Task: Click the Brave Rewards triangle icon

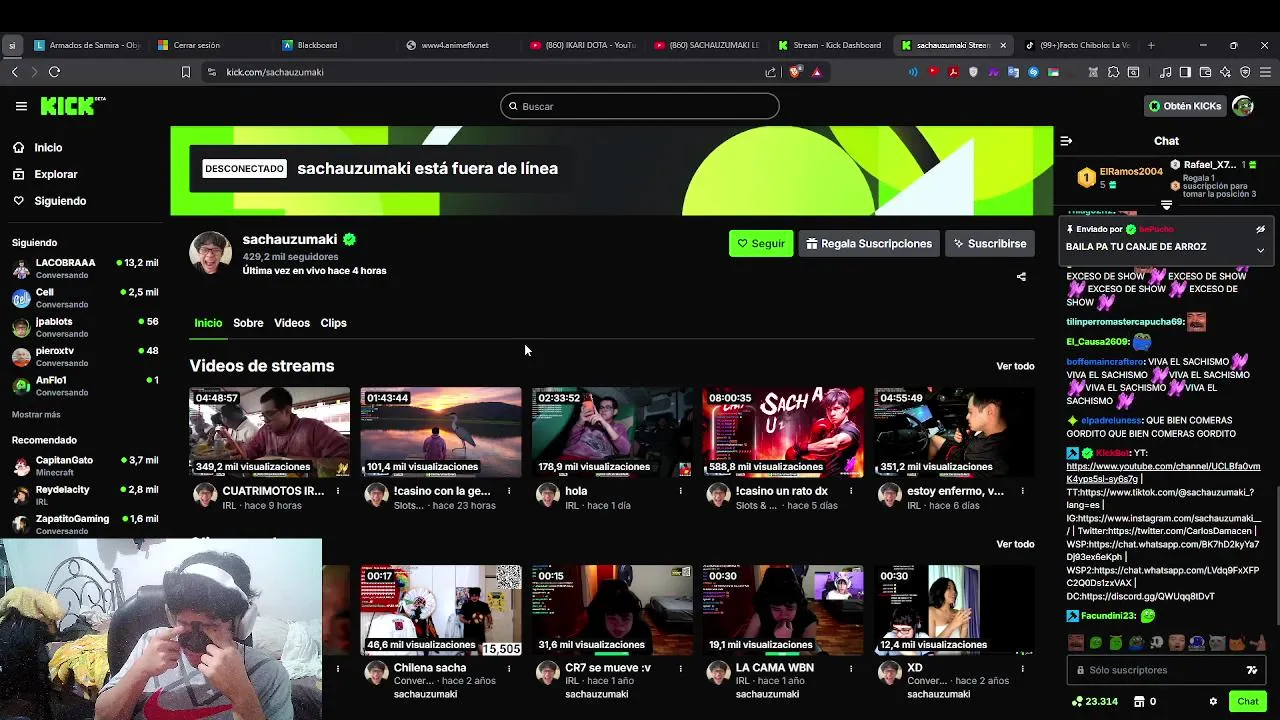Action: pyautogui.click(x=816, y=72)
